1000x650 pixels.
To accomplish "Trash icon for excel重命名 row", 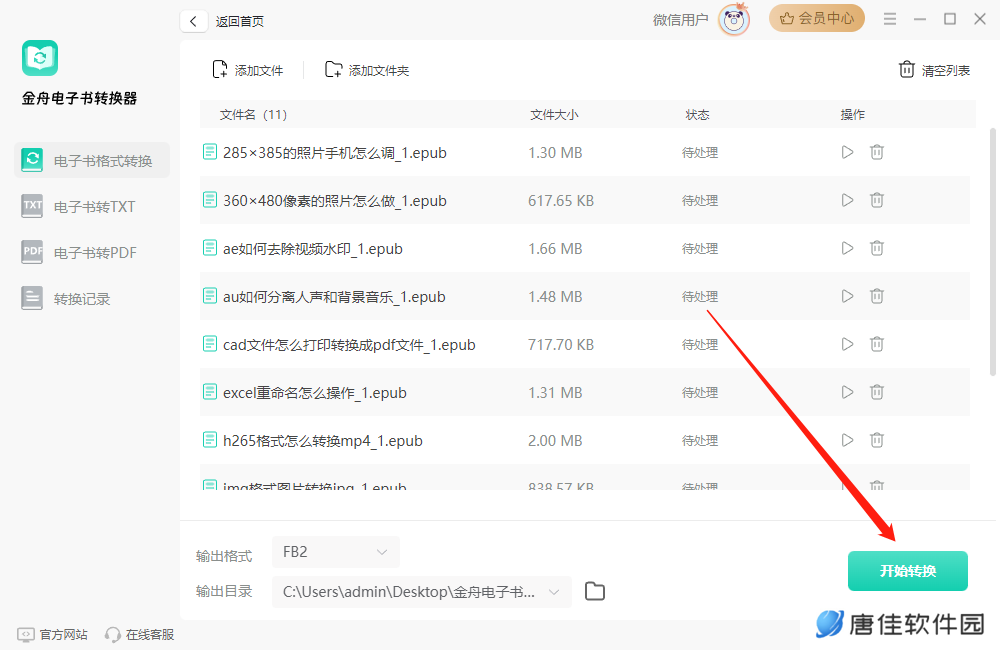I will [877, 392].
